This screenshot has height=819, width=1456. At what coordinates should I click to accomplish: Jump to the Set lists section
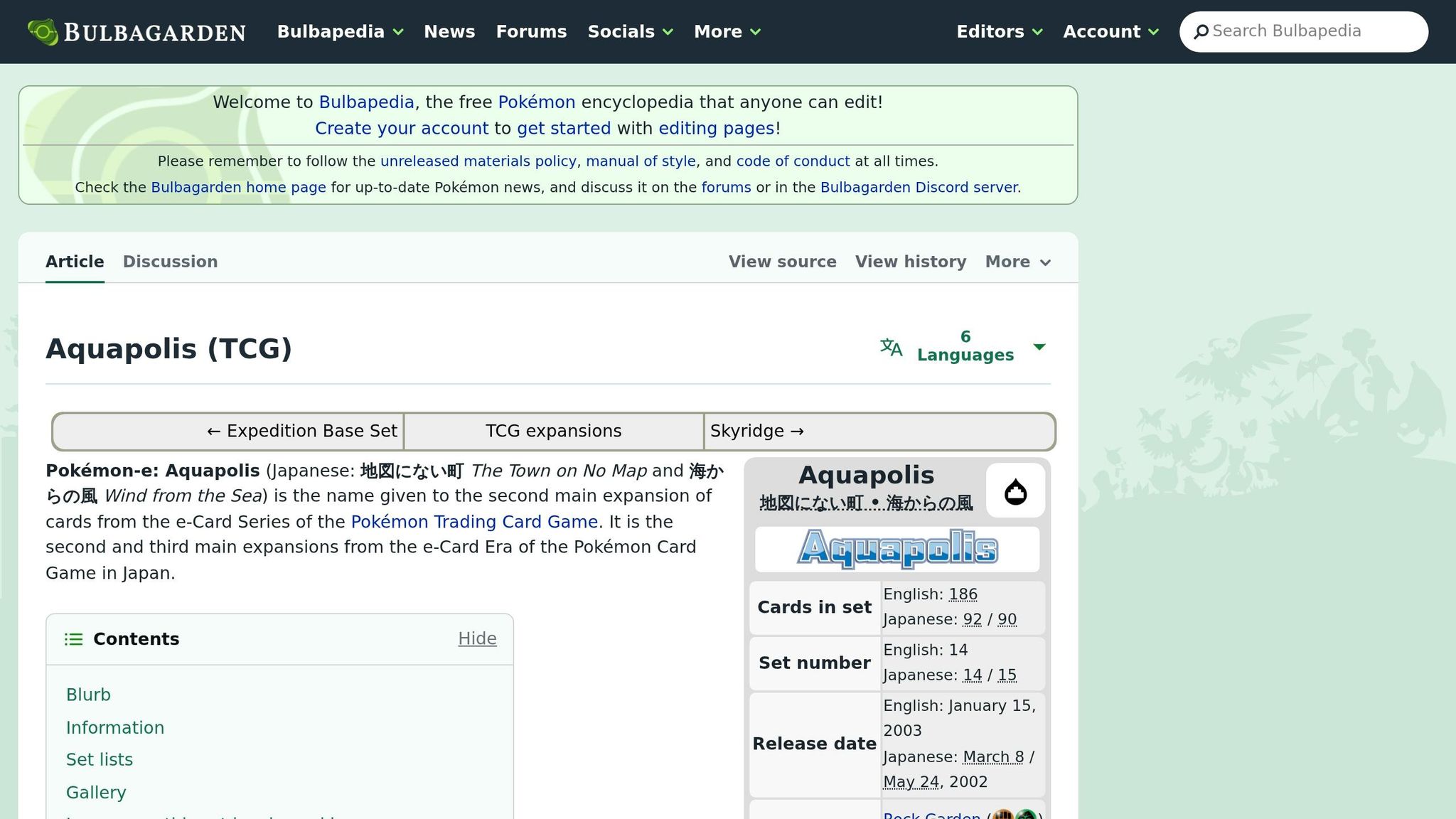[100, 760]
